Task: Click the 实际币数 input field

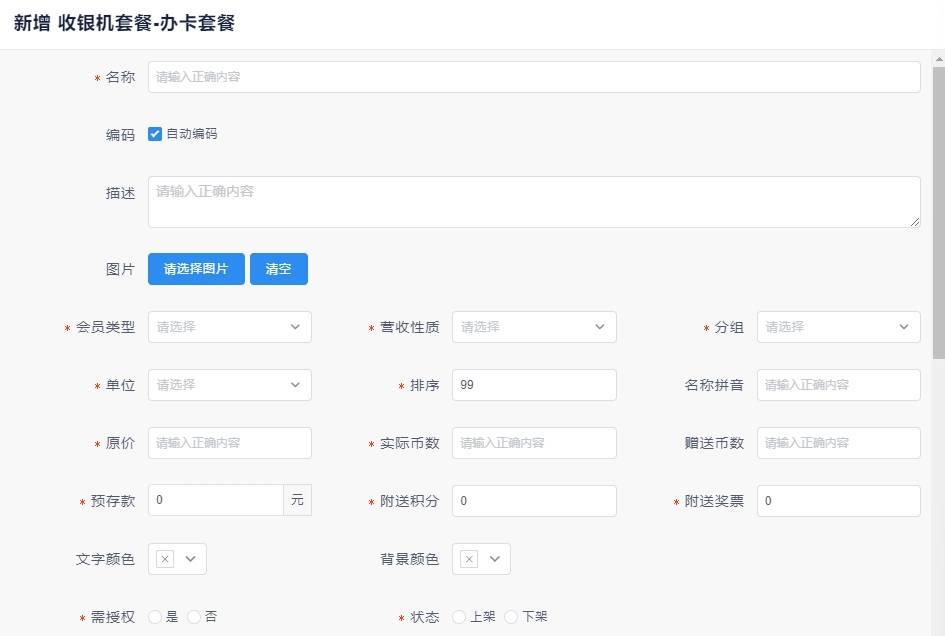Action: pyautogui.click(x=534, y=442)
